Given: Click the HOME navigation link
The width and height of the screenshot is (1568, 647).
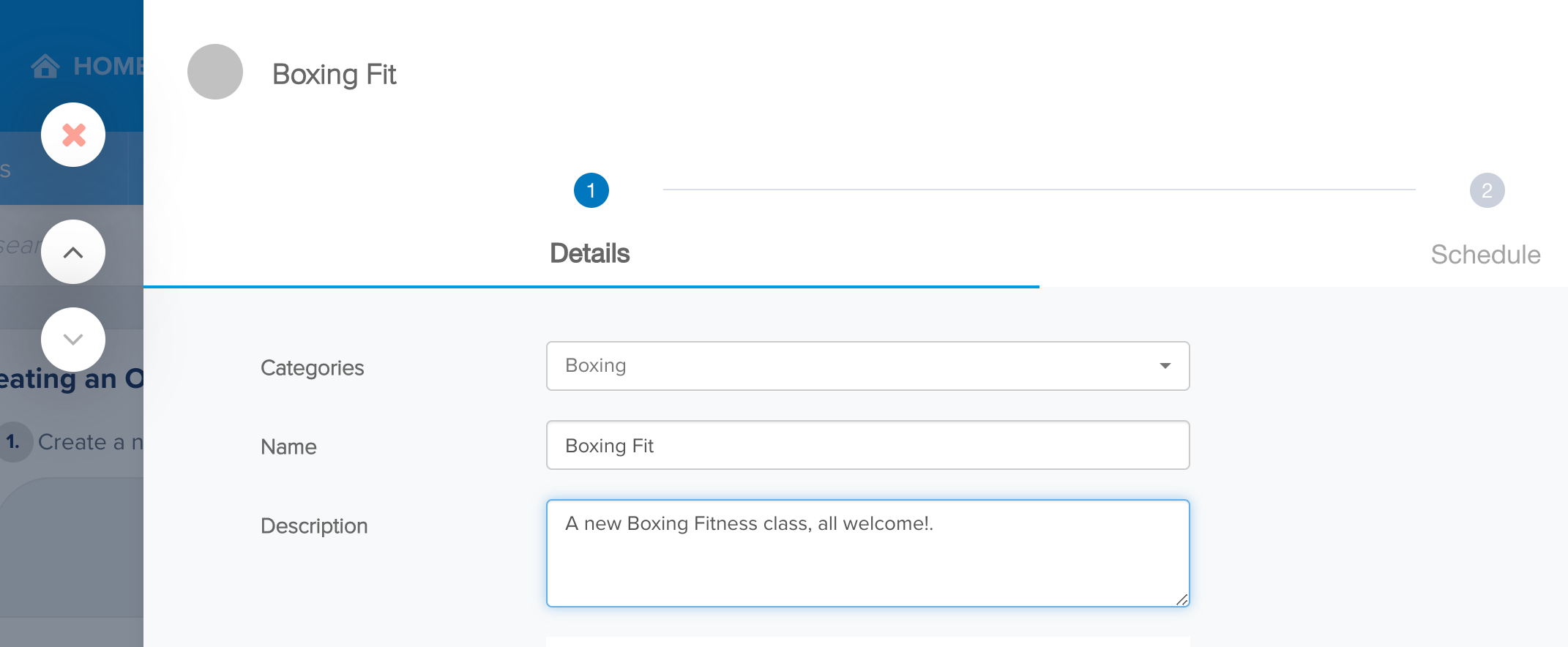Looking at the screenshot, I should [108, 66].
